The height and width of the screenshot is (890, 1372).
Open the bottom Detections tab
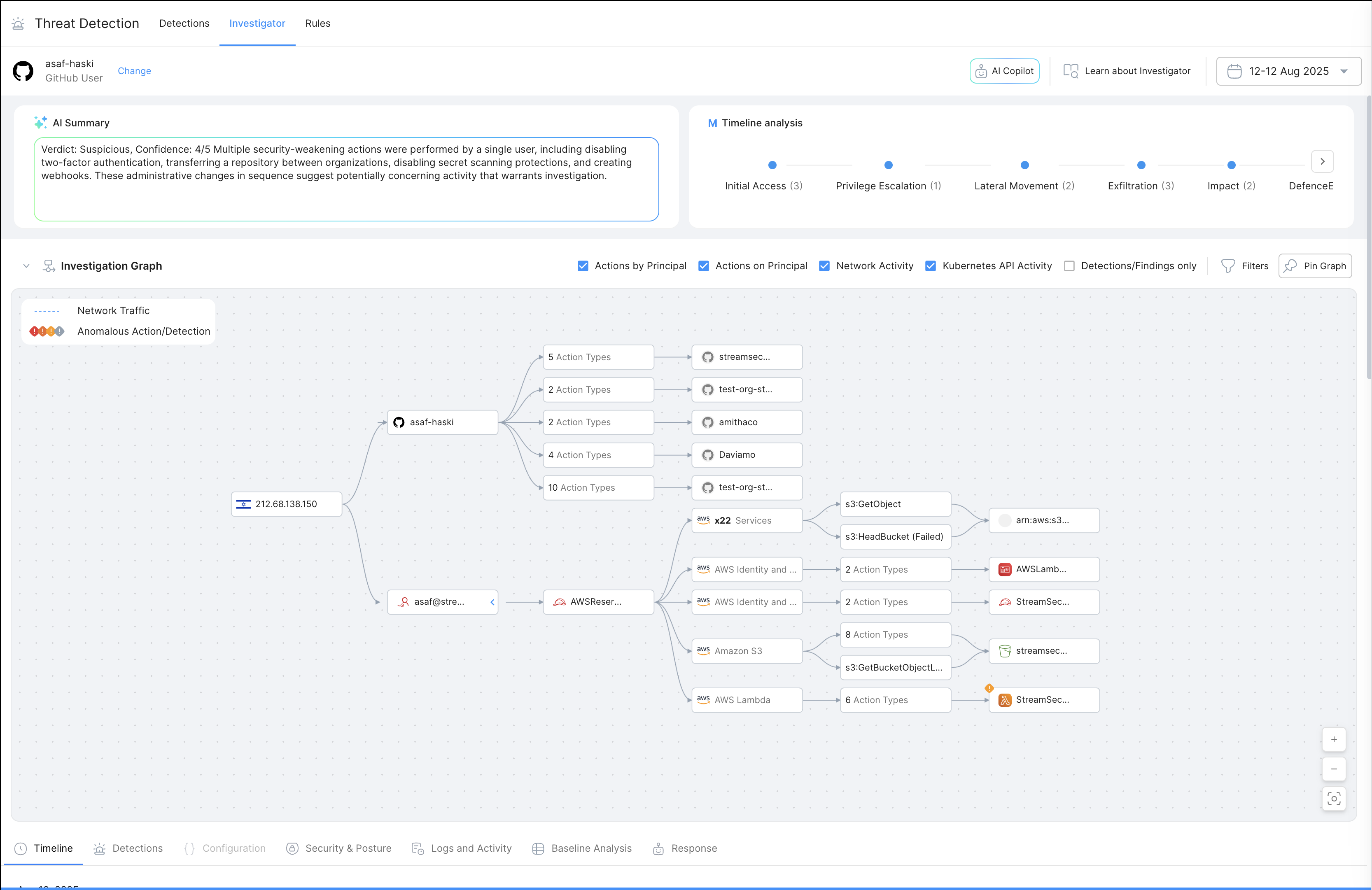tap(128, 848)
